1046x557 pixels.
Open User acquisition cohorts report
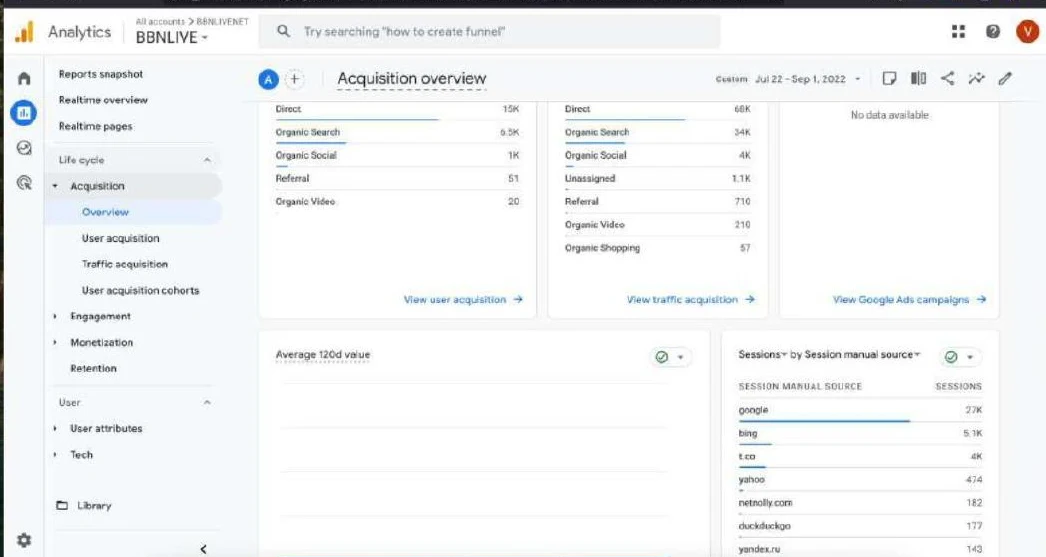pyautogui.click(x=140, y=290)
